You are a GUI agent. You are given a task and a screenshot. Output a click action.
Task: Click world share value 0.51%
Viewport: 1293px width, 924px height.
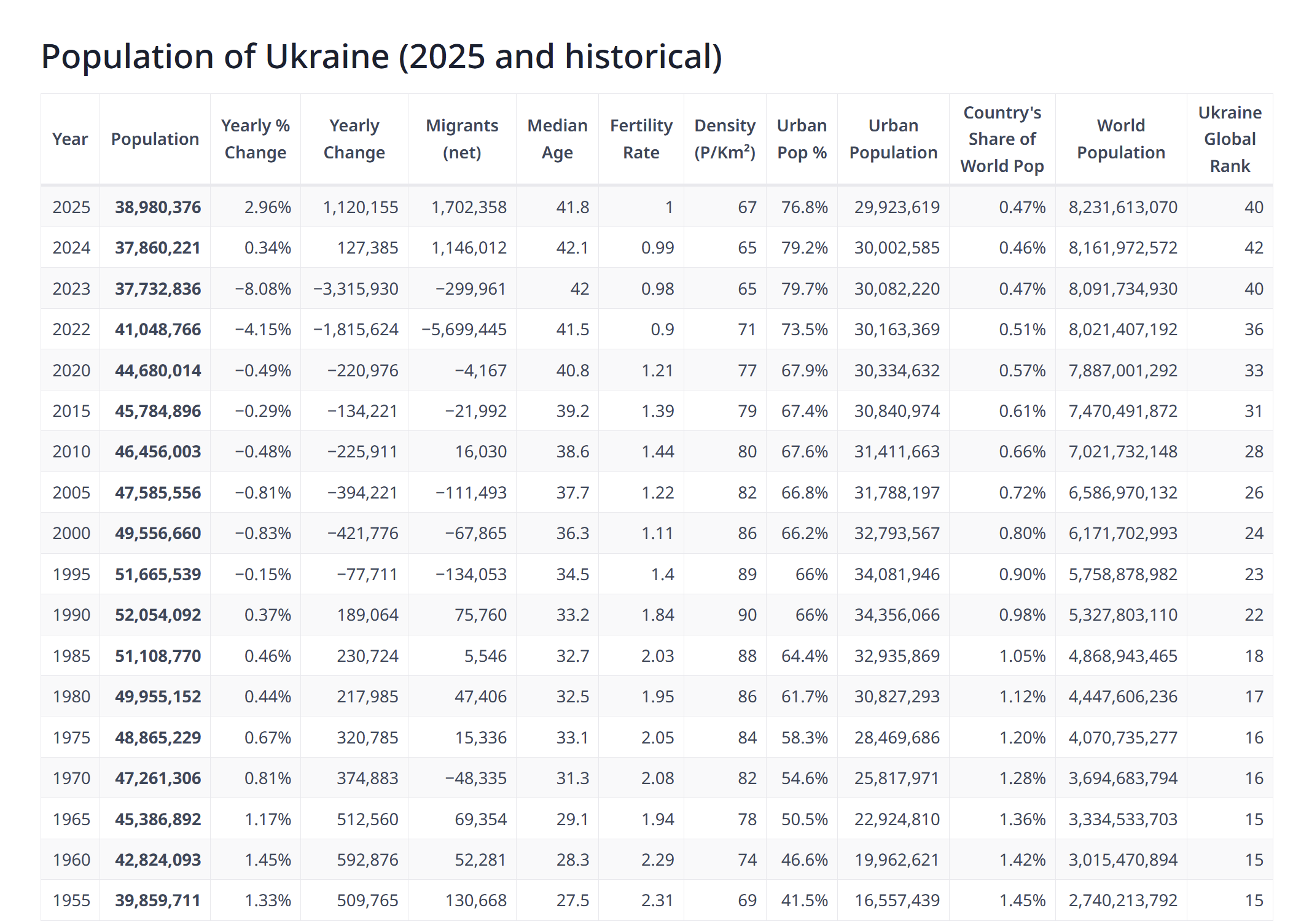pyautogui.click(x=1022, y=330)
